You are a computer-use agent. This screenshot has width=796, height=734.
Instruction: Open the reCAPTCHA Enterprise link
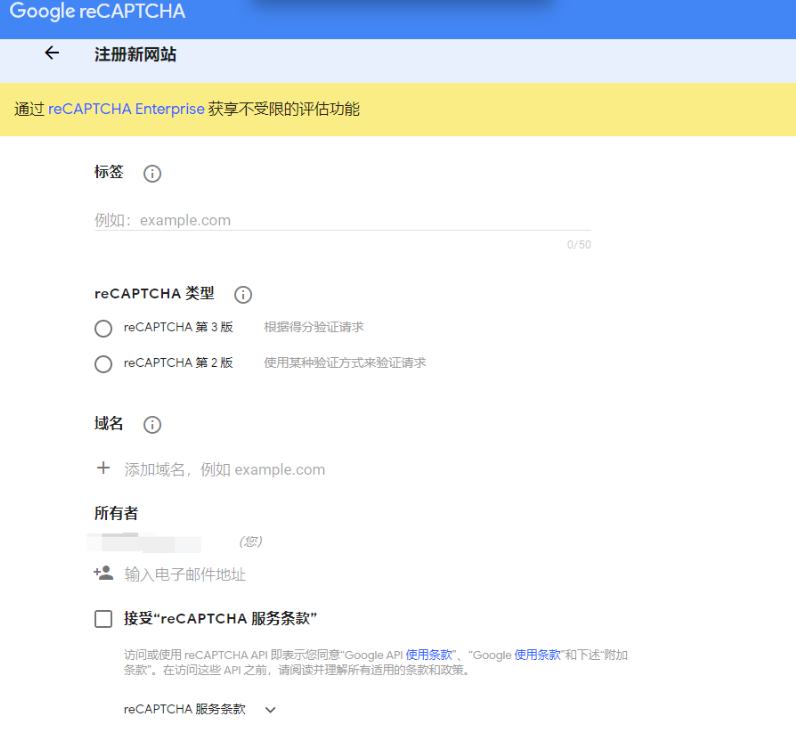[x=126, y=109]
